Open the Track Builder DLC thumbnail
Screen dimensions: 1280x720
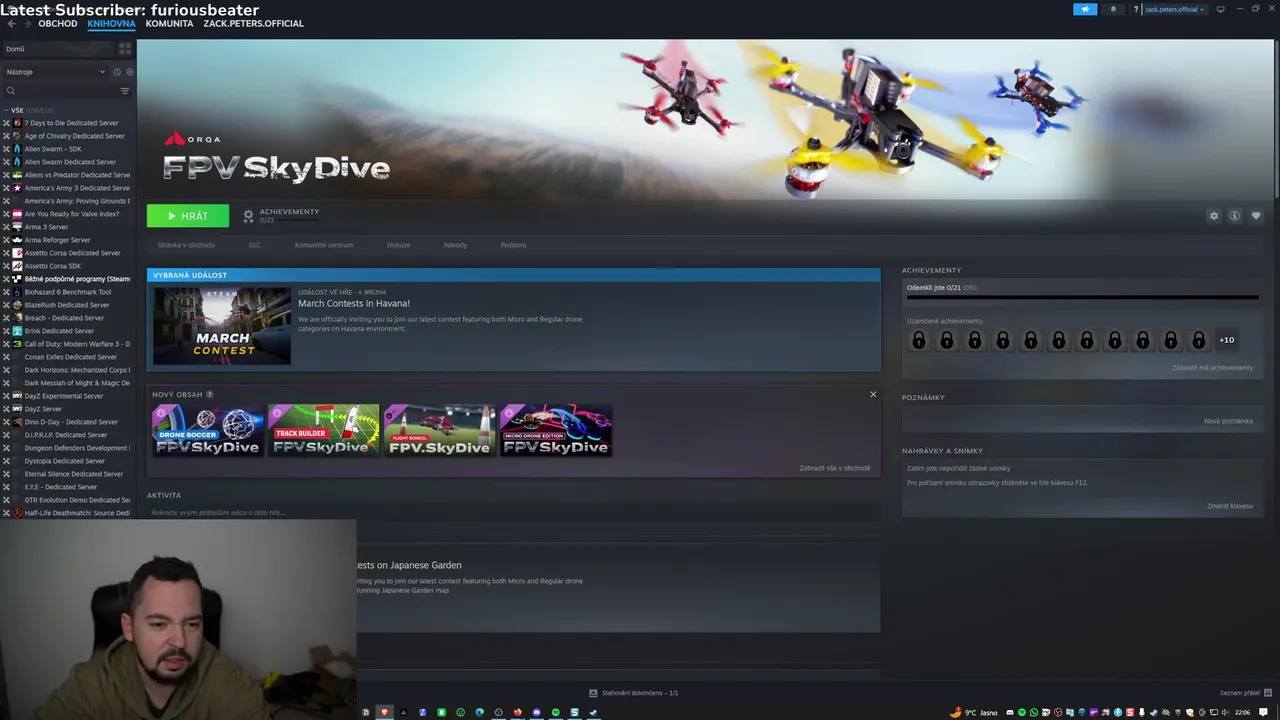pos(323,430)
